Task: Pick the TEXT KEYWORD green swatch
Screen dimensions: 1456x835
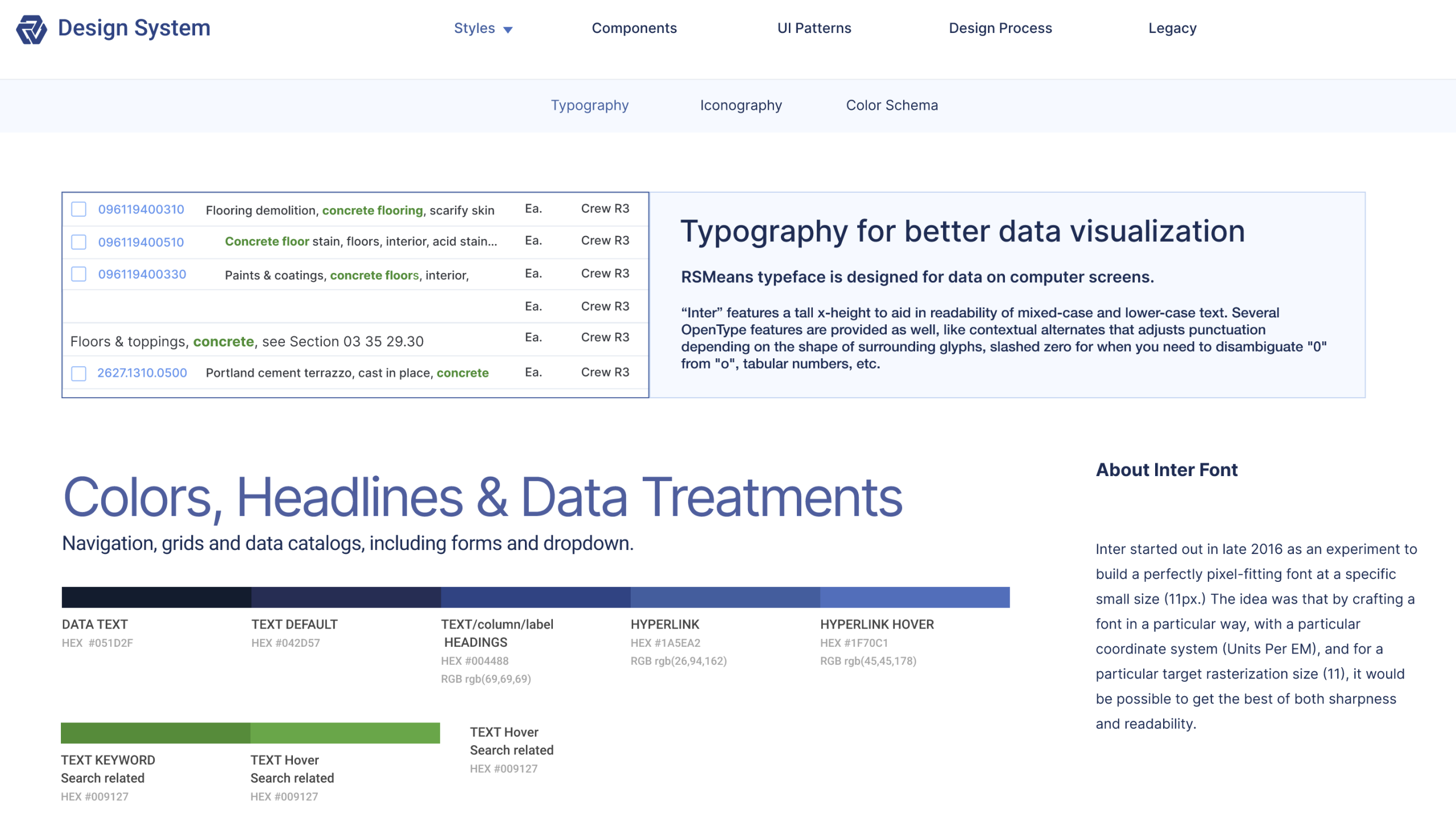Action: [155, 733]
